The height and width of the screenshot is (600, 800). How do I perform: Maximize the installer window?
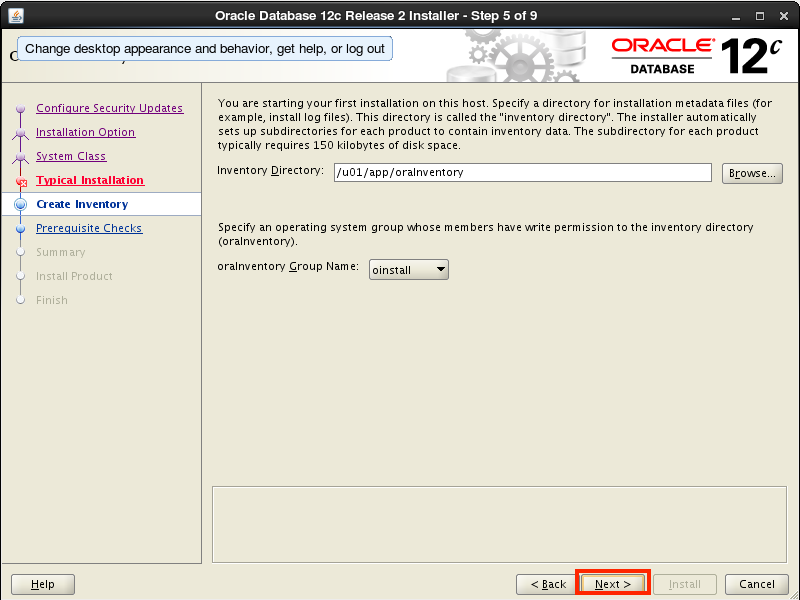760,16
